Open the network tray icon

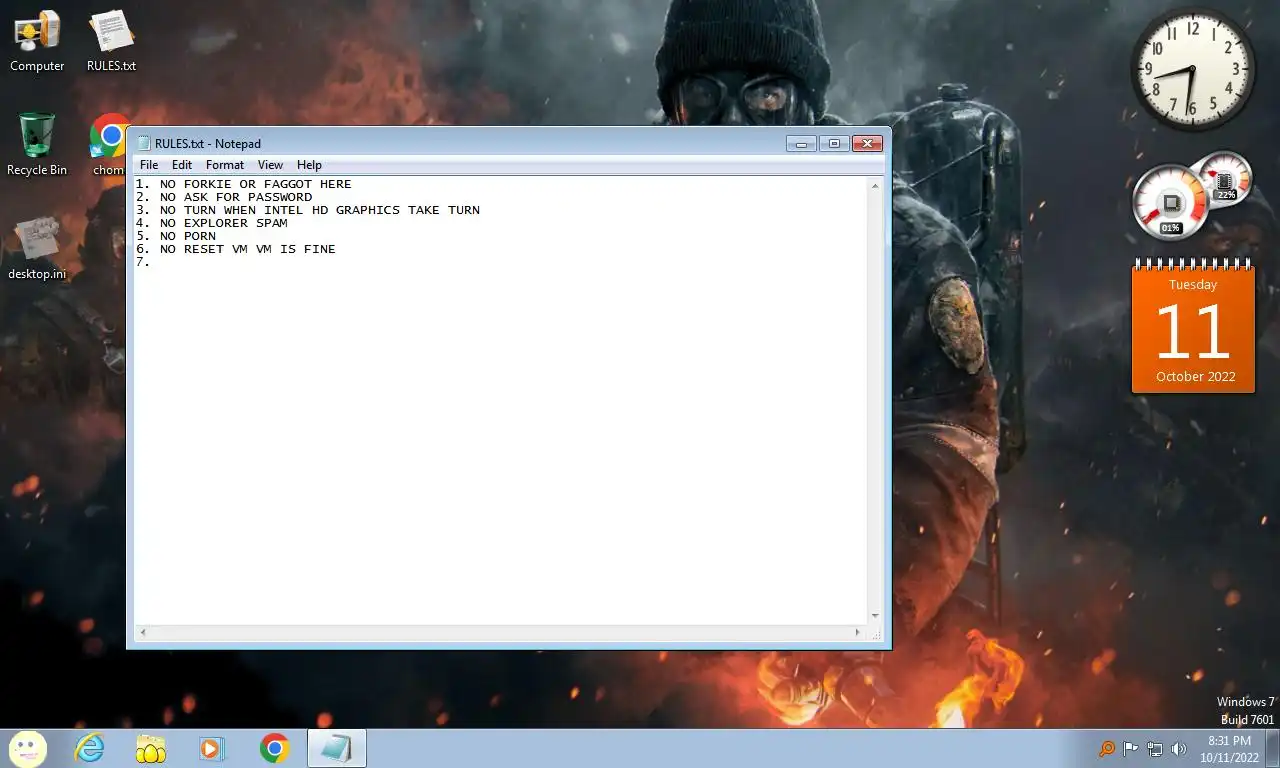coord(1155,748)
